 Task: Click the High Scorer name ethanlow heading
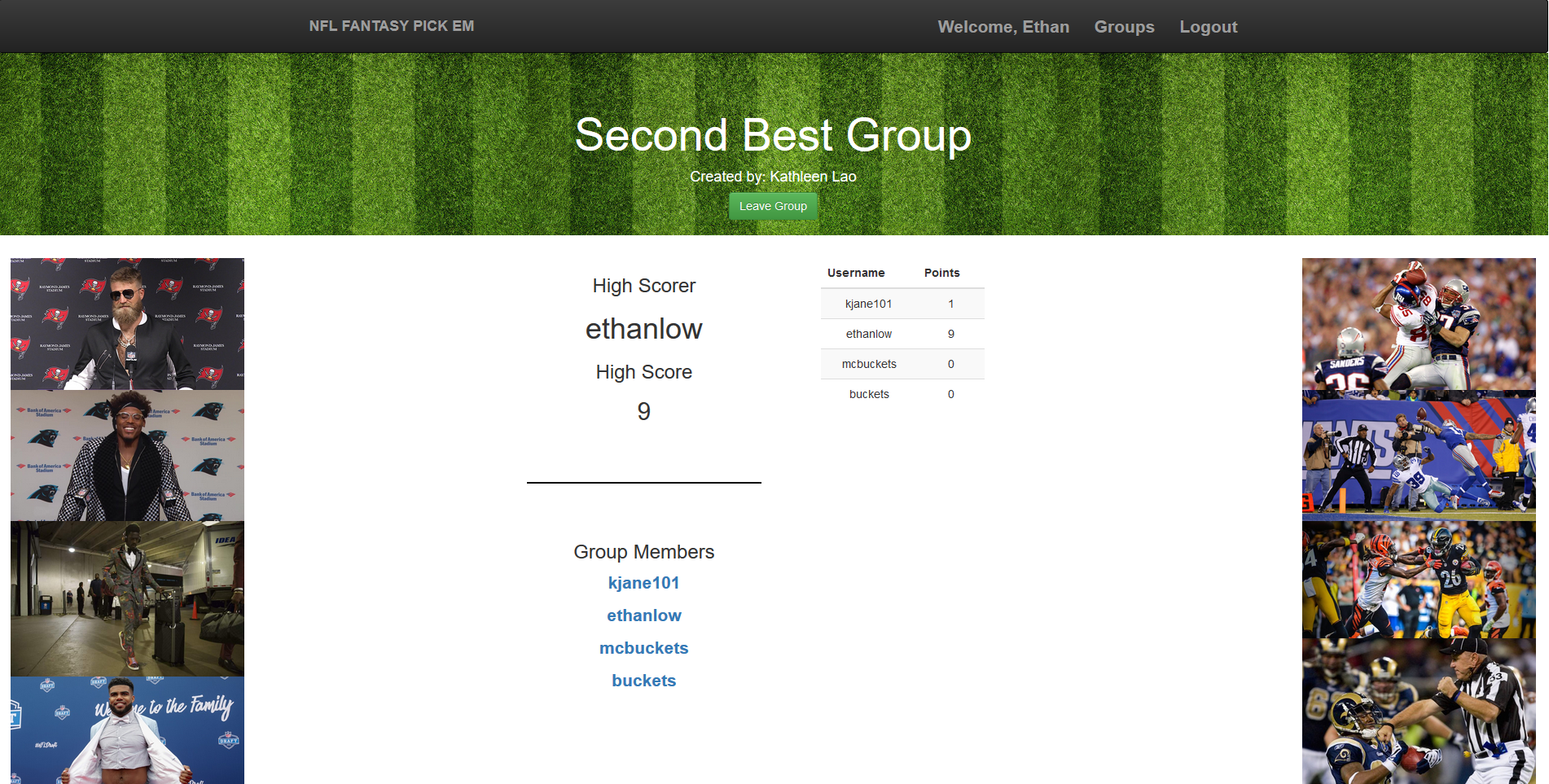[643, 329]
